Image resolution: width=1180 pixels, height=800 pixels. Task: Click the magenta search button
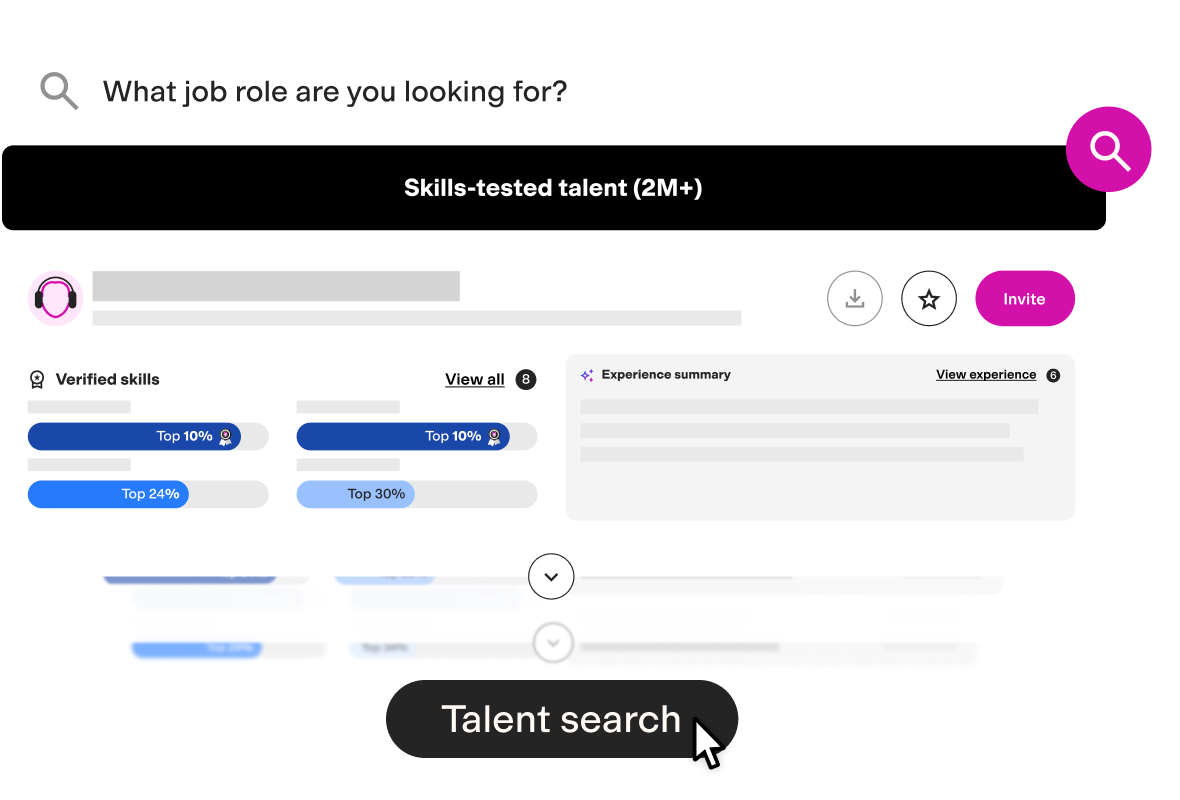1108,149
